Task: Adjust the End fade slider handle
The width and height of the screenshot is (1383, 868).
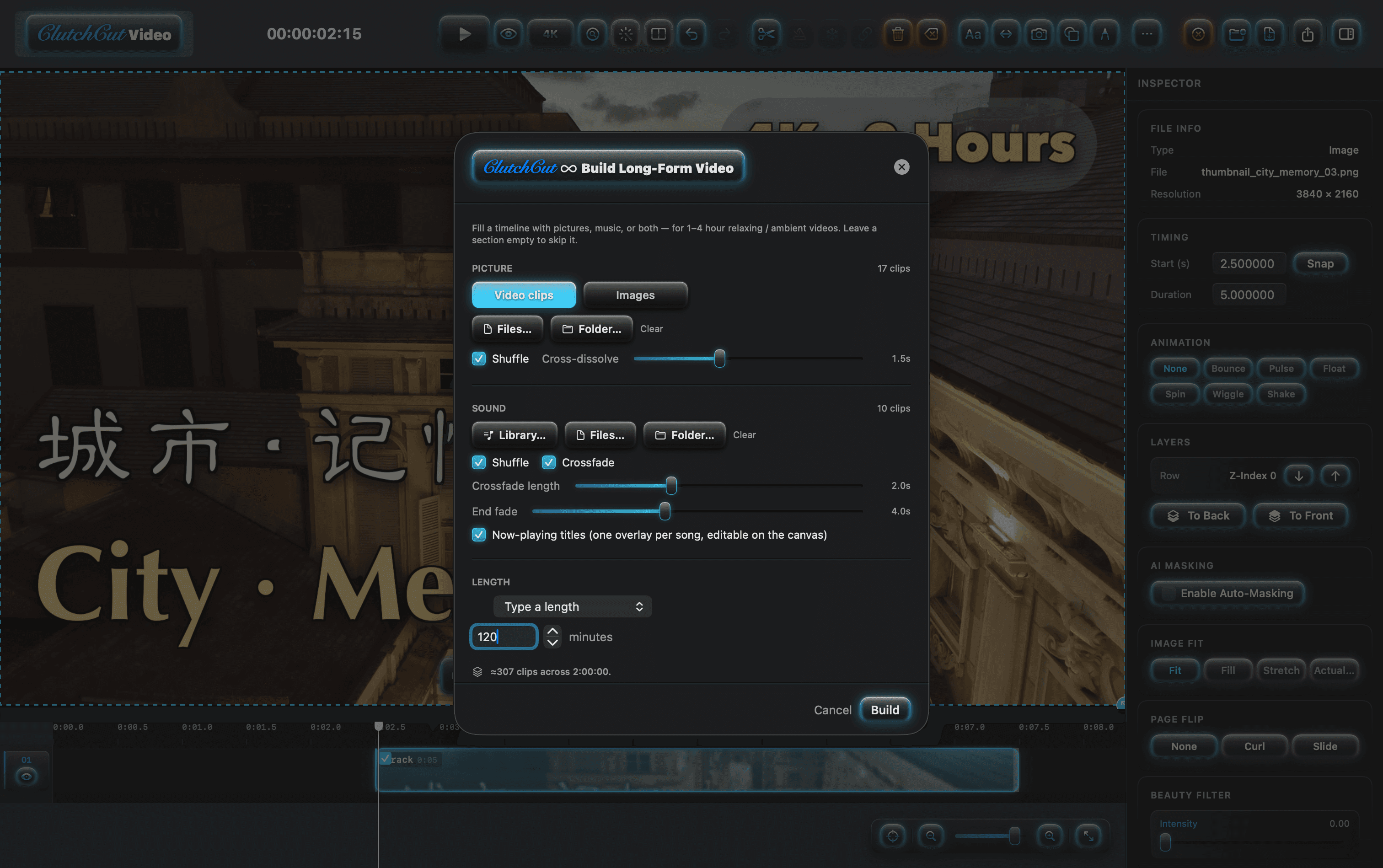Action: point(665,511)
